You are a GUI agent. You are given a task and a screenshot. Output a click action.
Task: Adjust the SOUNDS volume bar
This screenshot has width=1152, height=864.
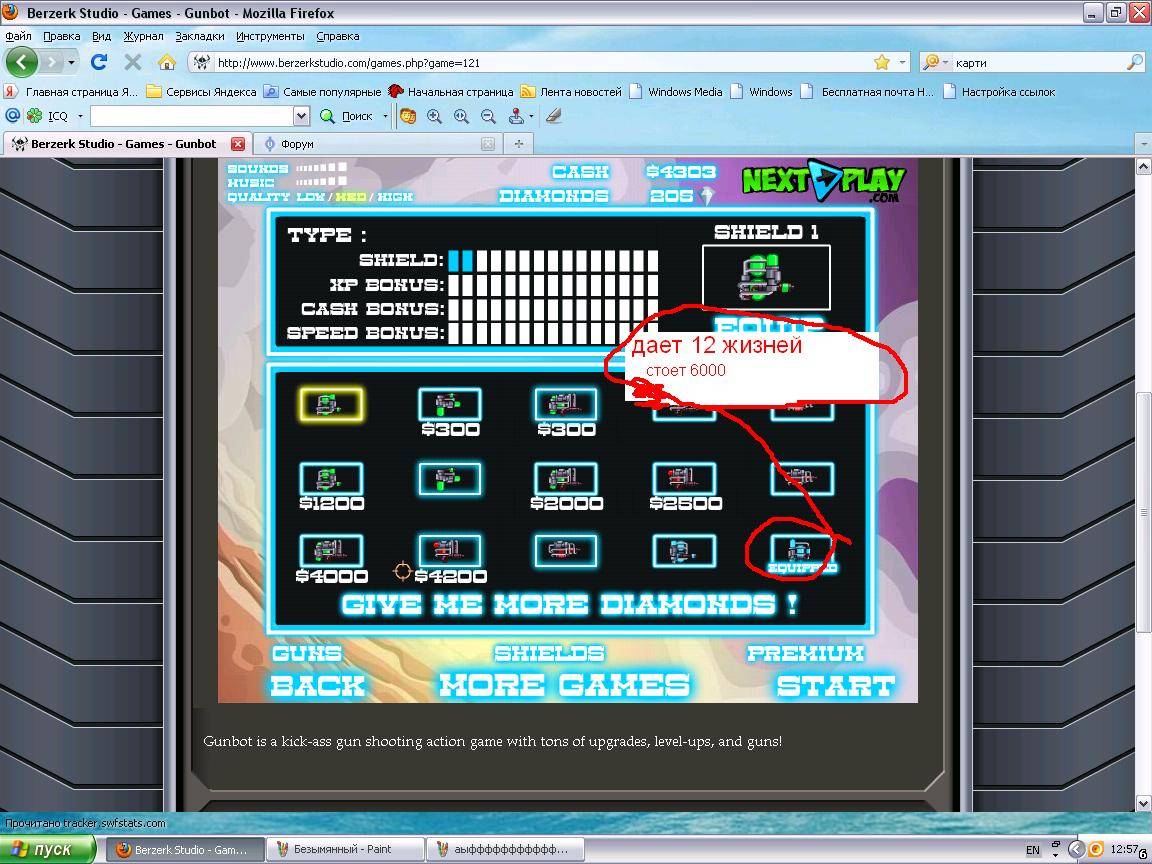[321, 168]
